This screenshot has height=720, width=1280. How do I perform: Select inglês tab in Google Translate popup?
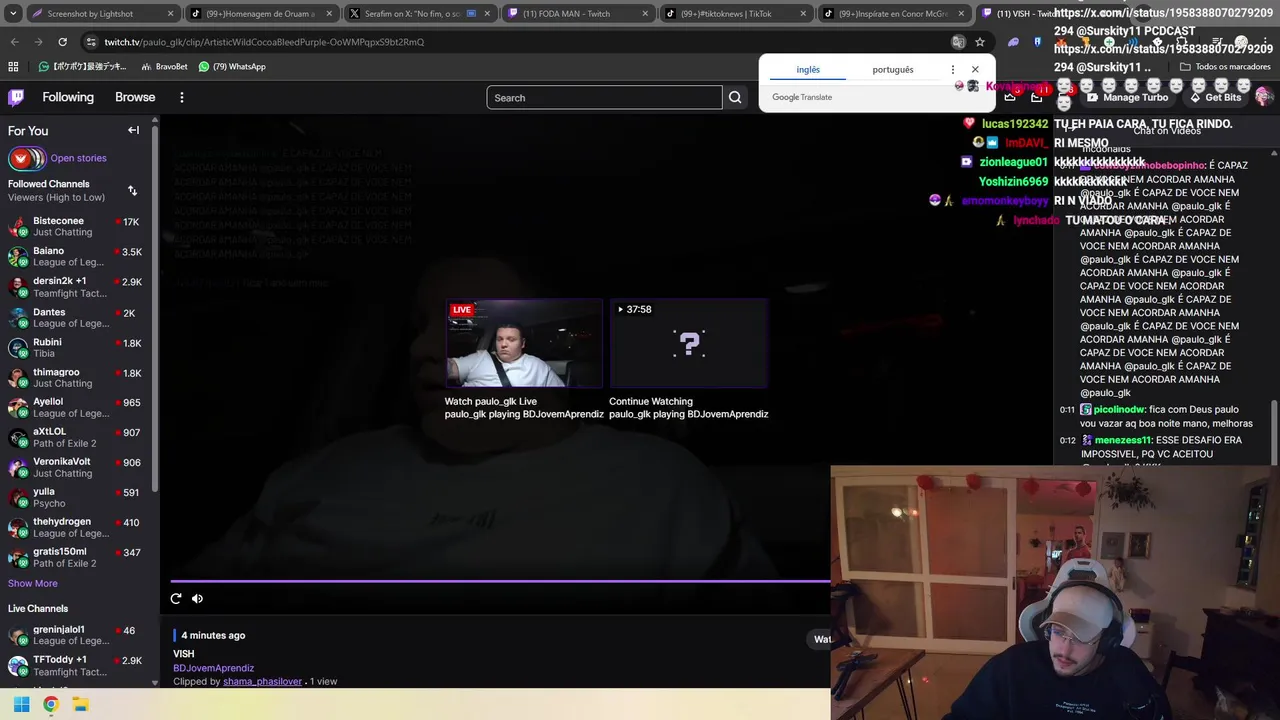[808, 70]
